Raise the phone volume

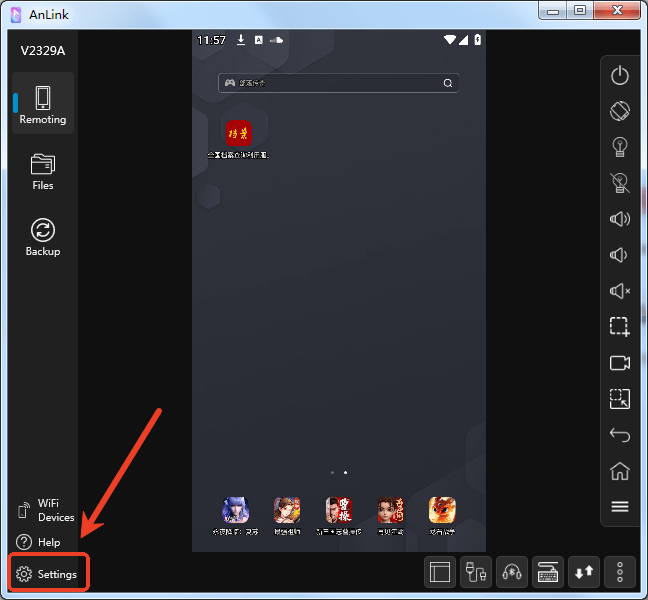[x=619, y=219]
